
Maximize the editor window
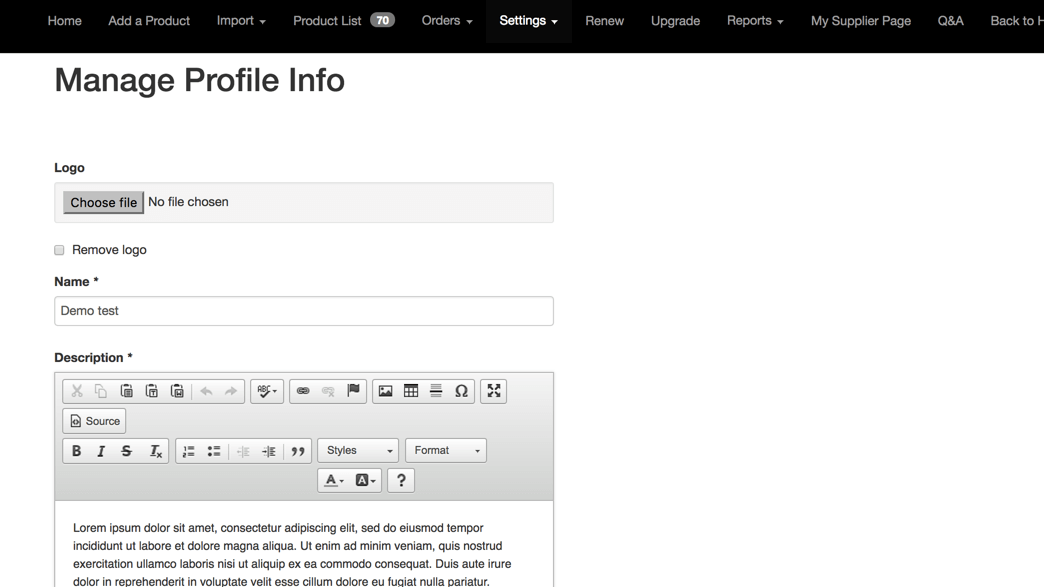click(x=494, y=391)
